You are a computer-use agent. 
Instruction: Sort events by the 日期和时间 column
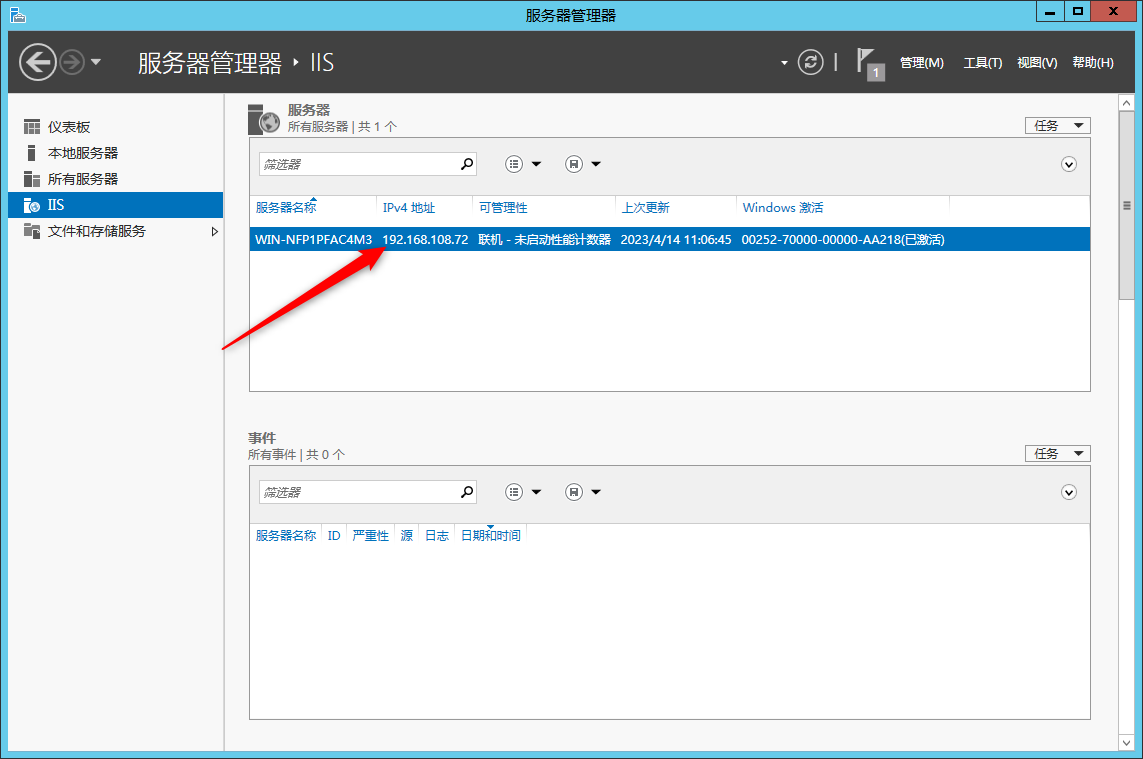(x=491, y=536)
